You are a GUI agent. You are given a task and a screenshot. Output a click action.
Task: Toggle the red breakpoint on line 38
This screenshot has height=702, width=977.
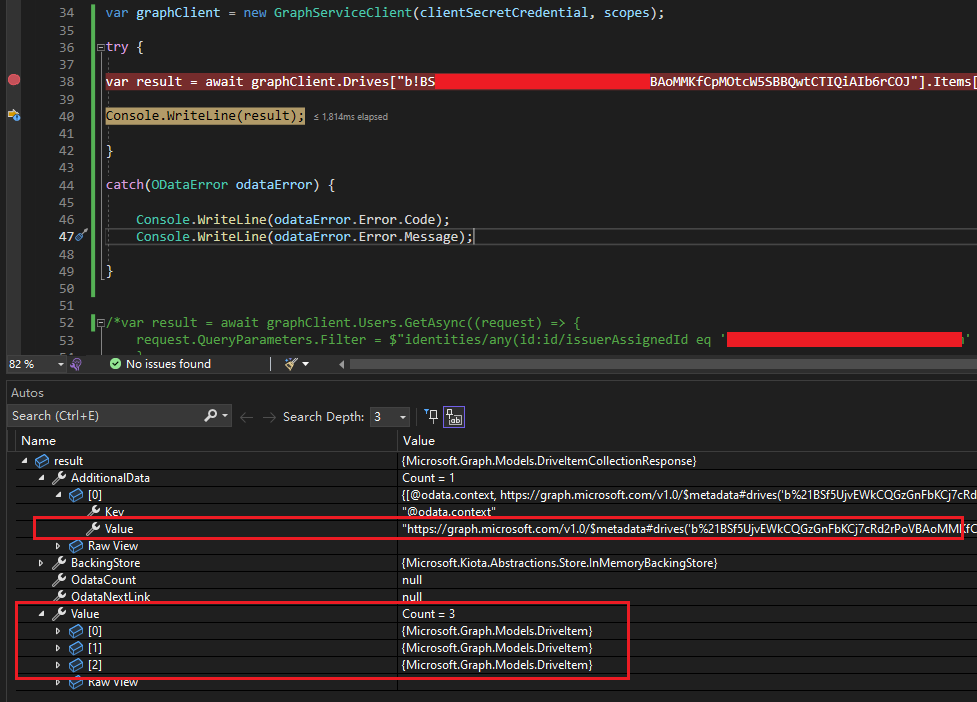pyautogui.click(x=12, y=79)
